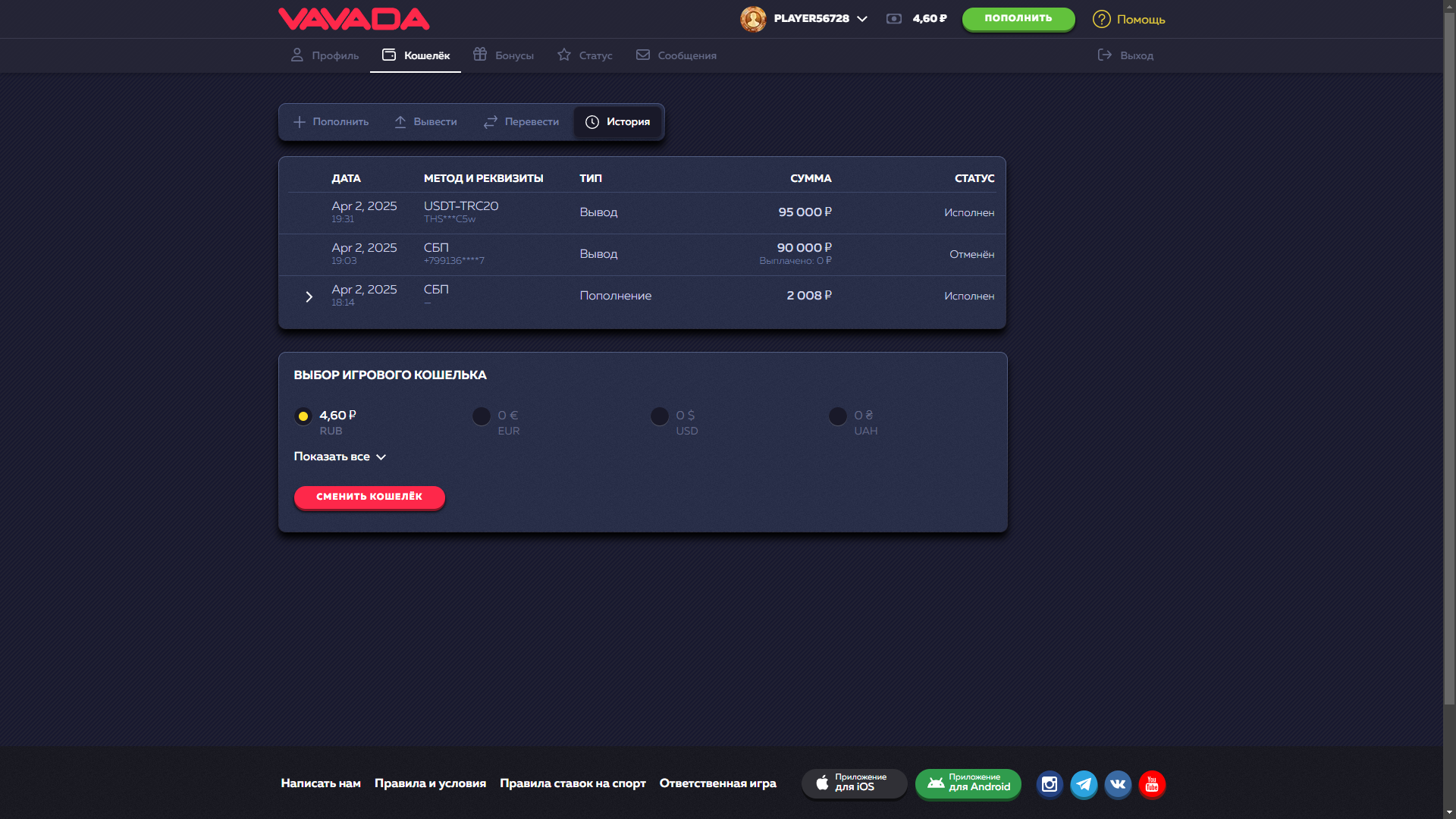Click the 95 000 ₽ amount
1456x819 pixels.
(805, 212)
